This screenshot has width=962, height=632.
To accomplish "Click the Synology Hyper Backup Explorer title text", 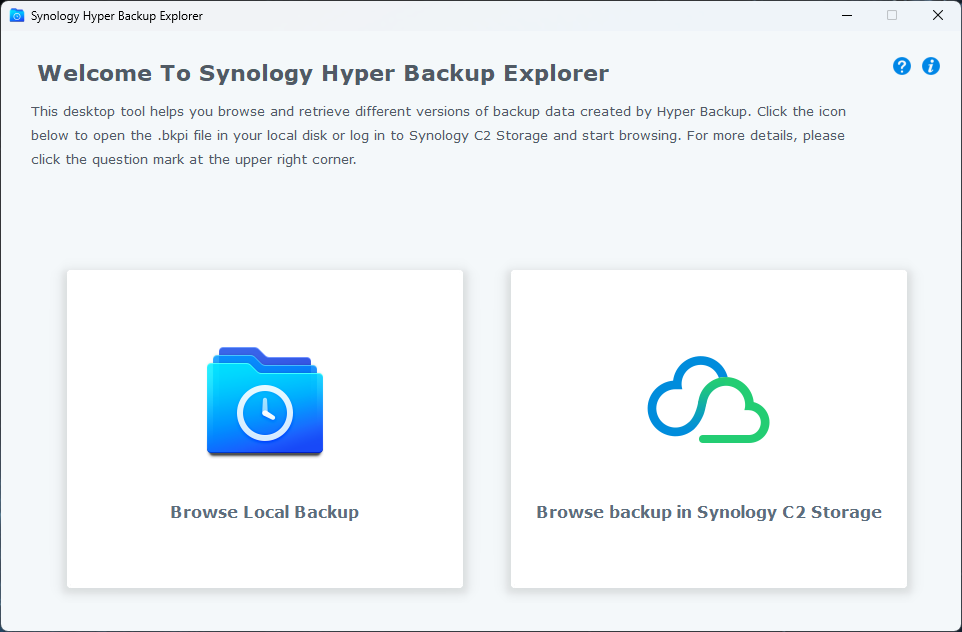I will (117, 16).
